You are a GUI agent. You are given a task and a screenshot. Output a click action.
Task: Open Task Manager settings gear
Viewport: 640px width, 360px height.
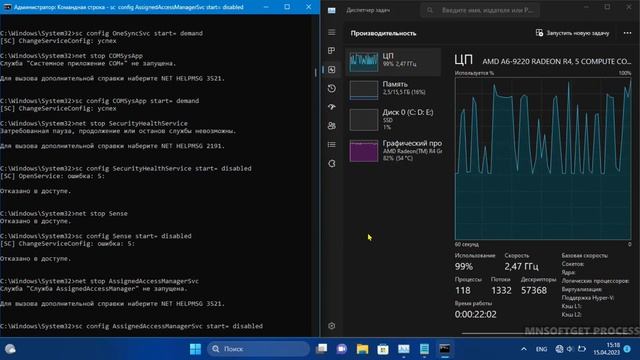point(332,326)
